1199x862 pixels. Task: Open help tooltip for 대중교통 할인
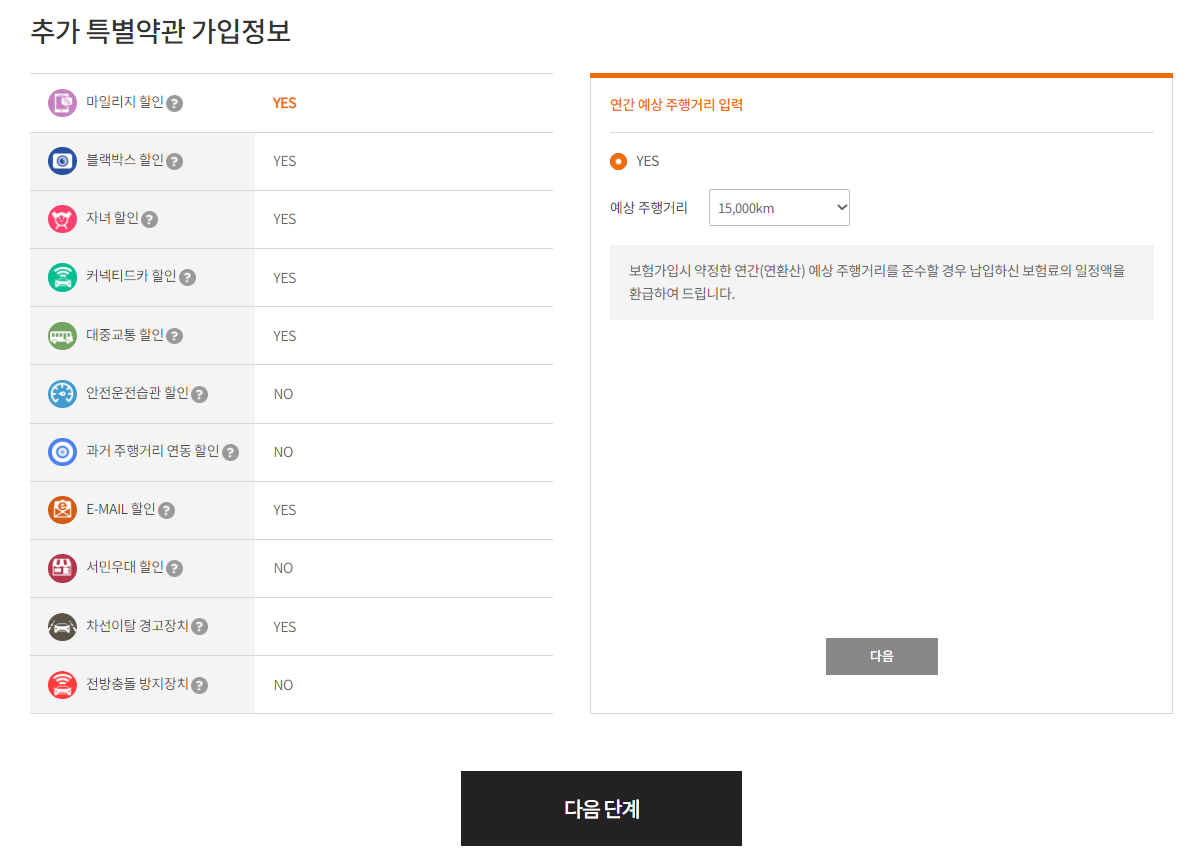coord(174,336)
